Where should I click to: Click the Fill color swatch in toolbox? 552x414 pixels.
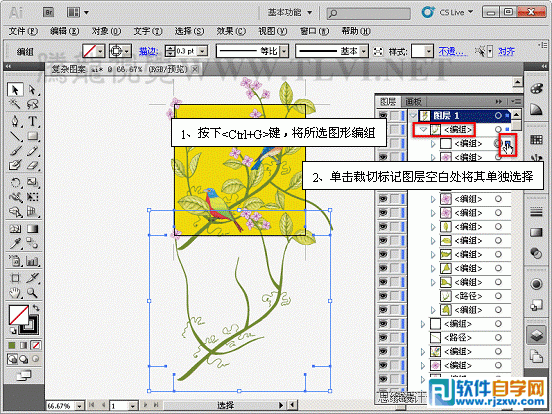click(x=19, y=314)
